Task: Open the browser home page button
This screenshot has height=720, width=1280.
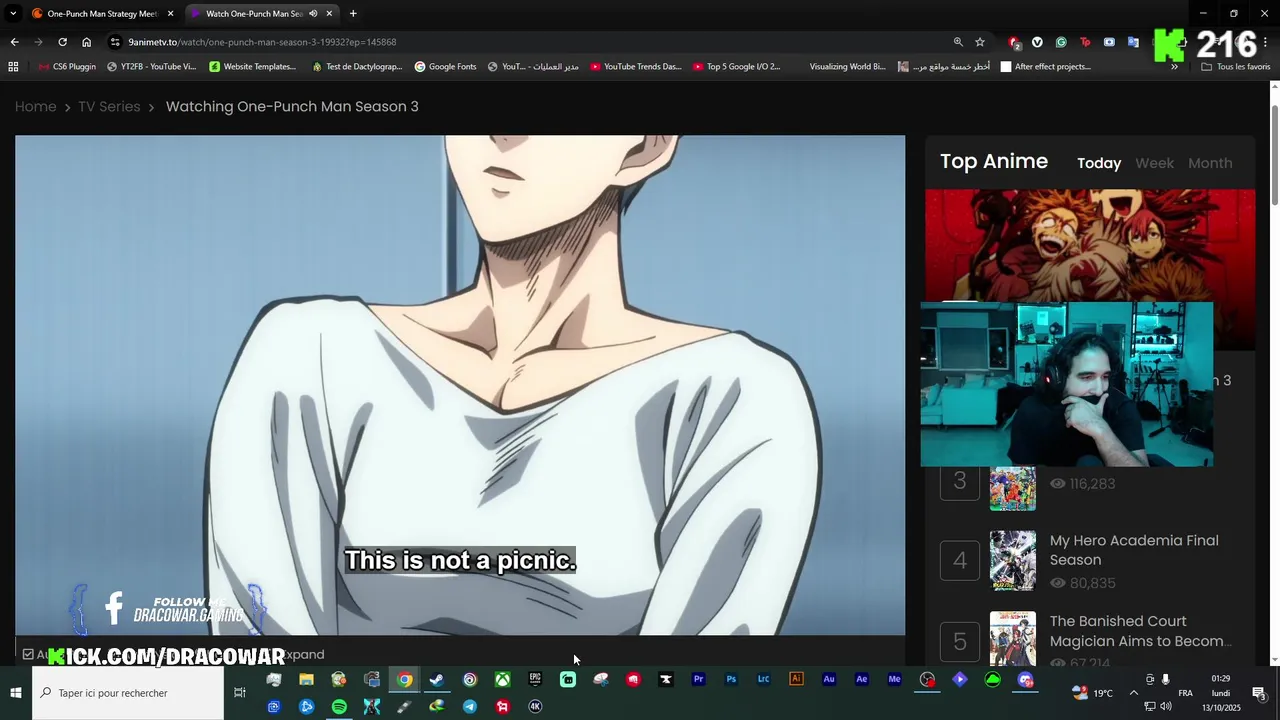Action: click(x=86, y=42)
